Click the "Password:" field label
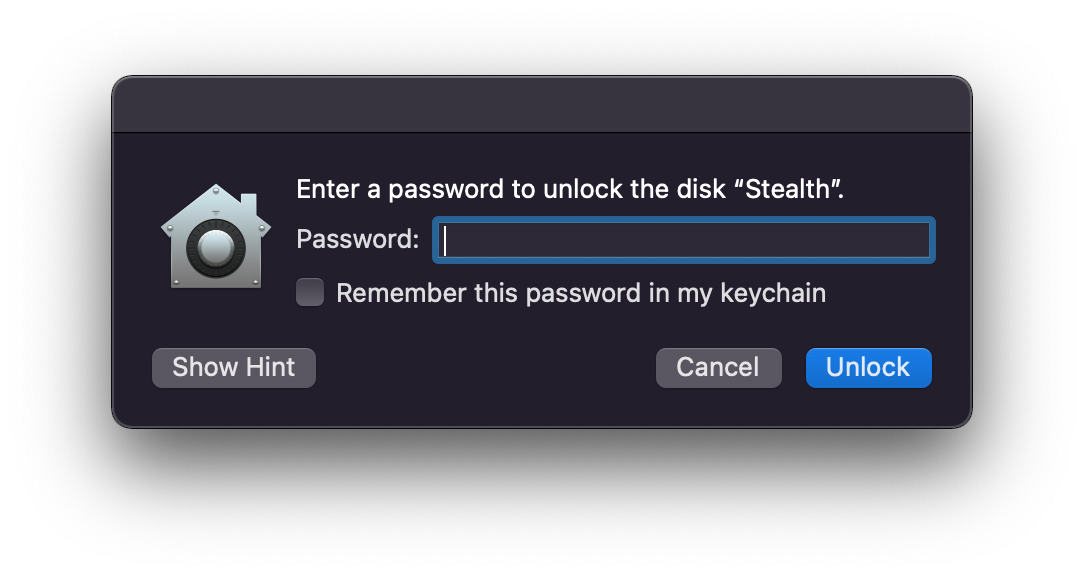Image resolution: width=1084 pixels, height=576 pixels. click(x=357, y=241)
